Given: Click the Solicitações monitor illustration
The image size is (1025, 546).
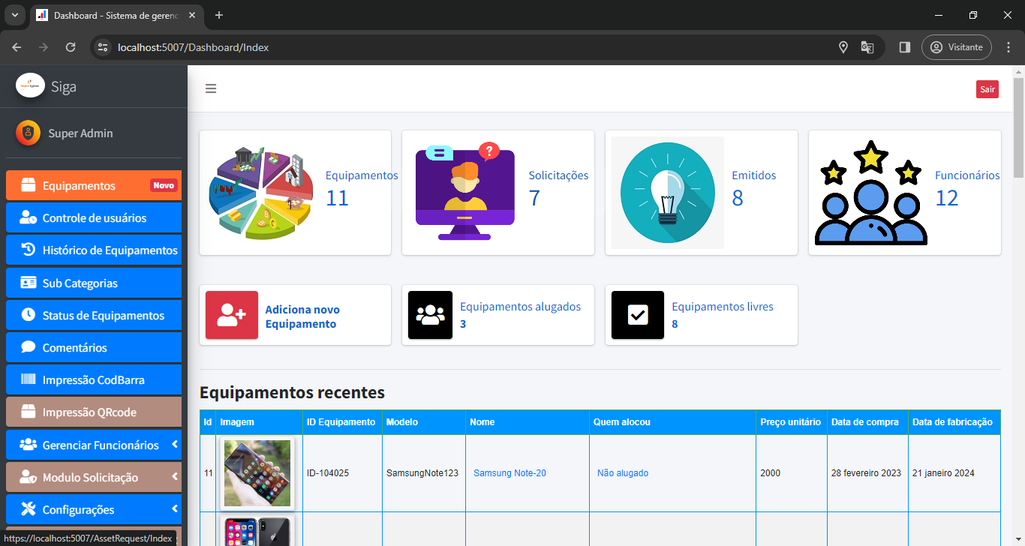Looking at the screenshot, I should (465, 192).
